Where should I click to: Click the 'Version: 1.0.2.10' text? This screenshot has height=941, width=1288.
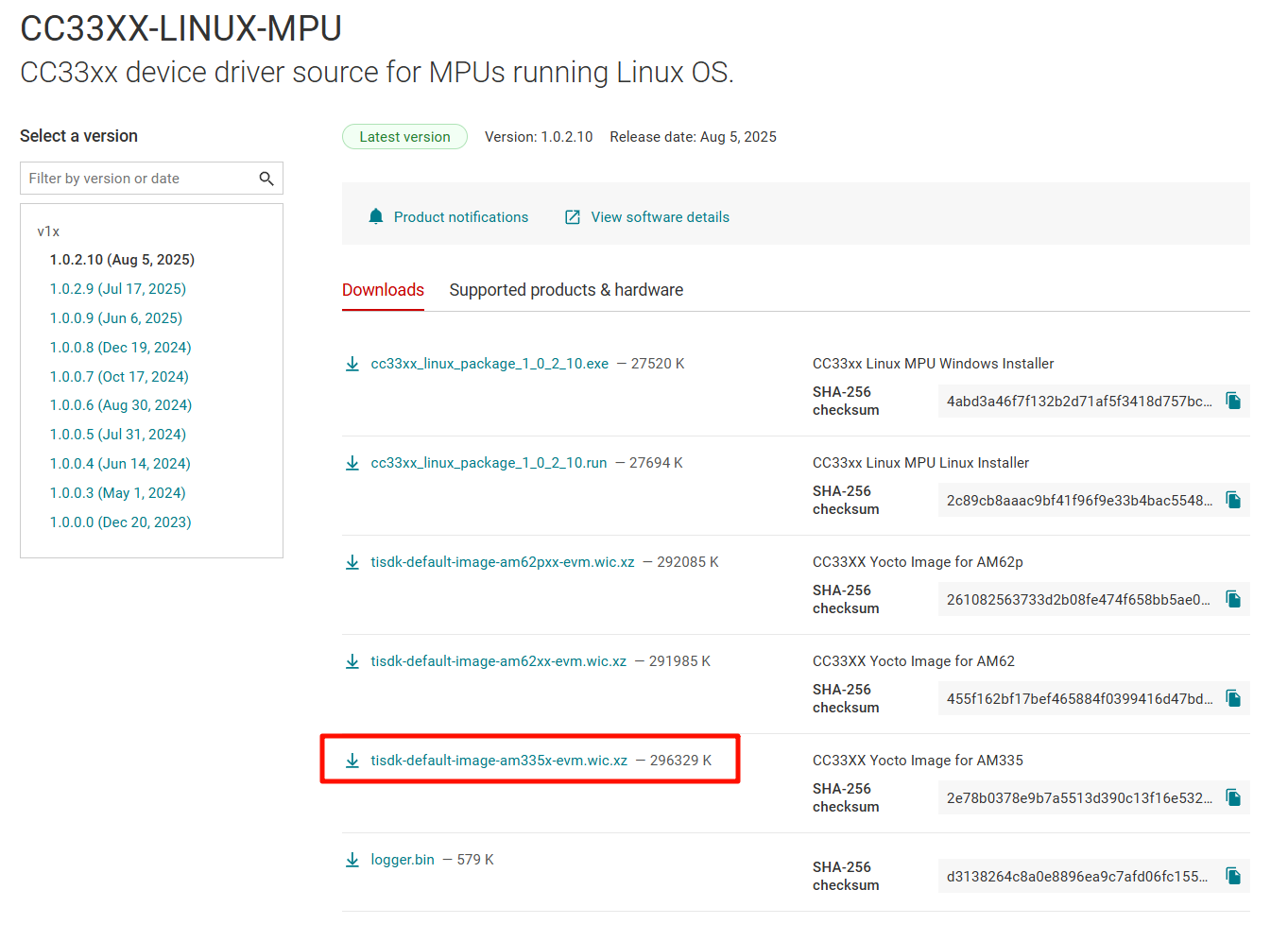pyautogui.click(x=539, y=137)
